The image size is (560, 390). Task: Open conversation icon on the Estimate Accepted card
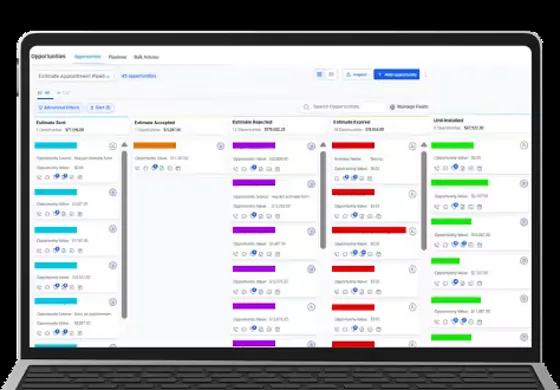(x=145, y=168)
